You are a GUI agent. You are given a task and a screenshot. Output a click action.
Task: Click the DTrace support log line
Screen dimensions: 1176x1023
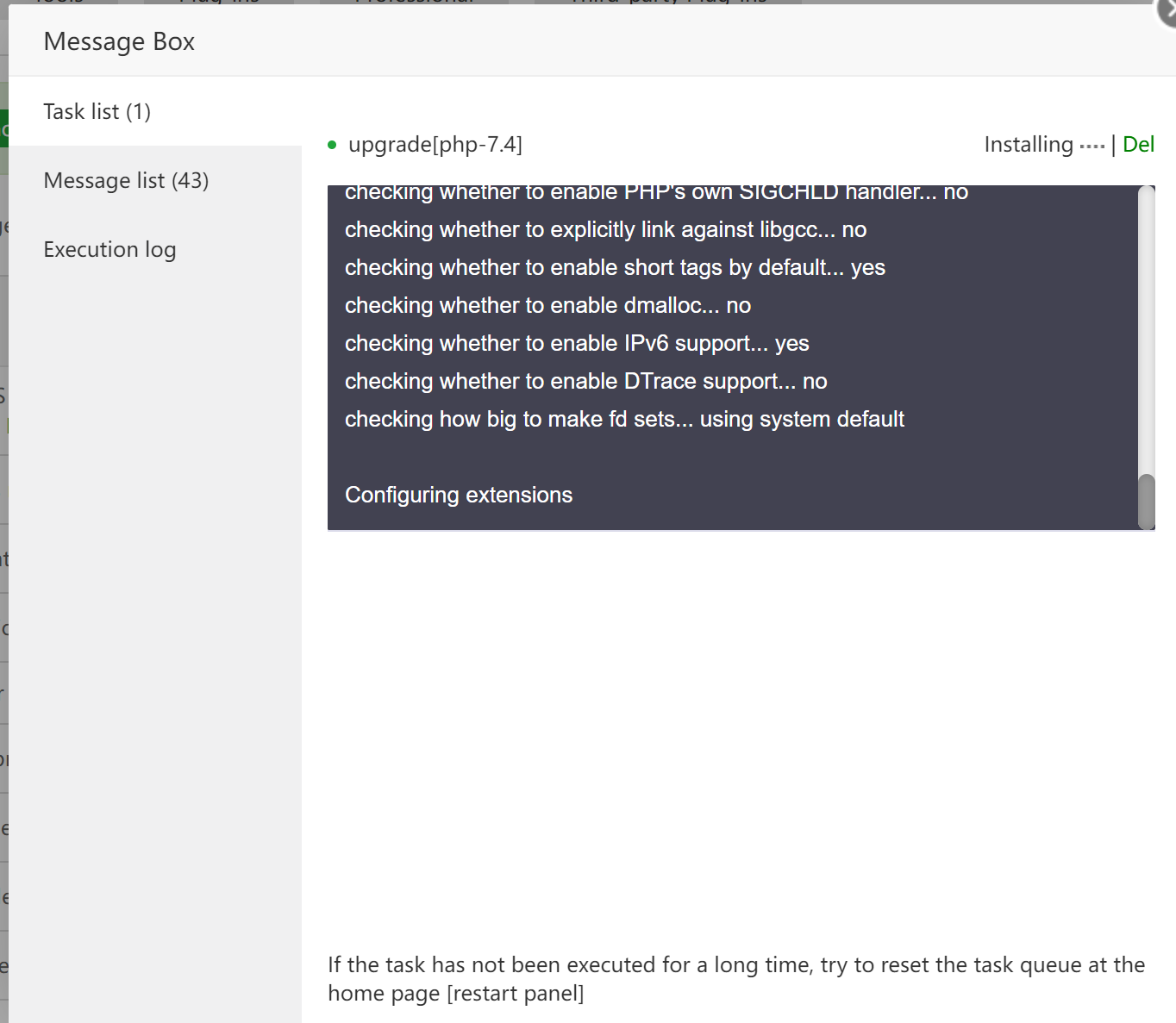tap(585, 382)
